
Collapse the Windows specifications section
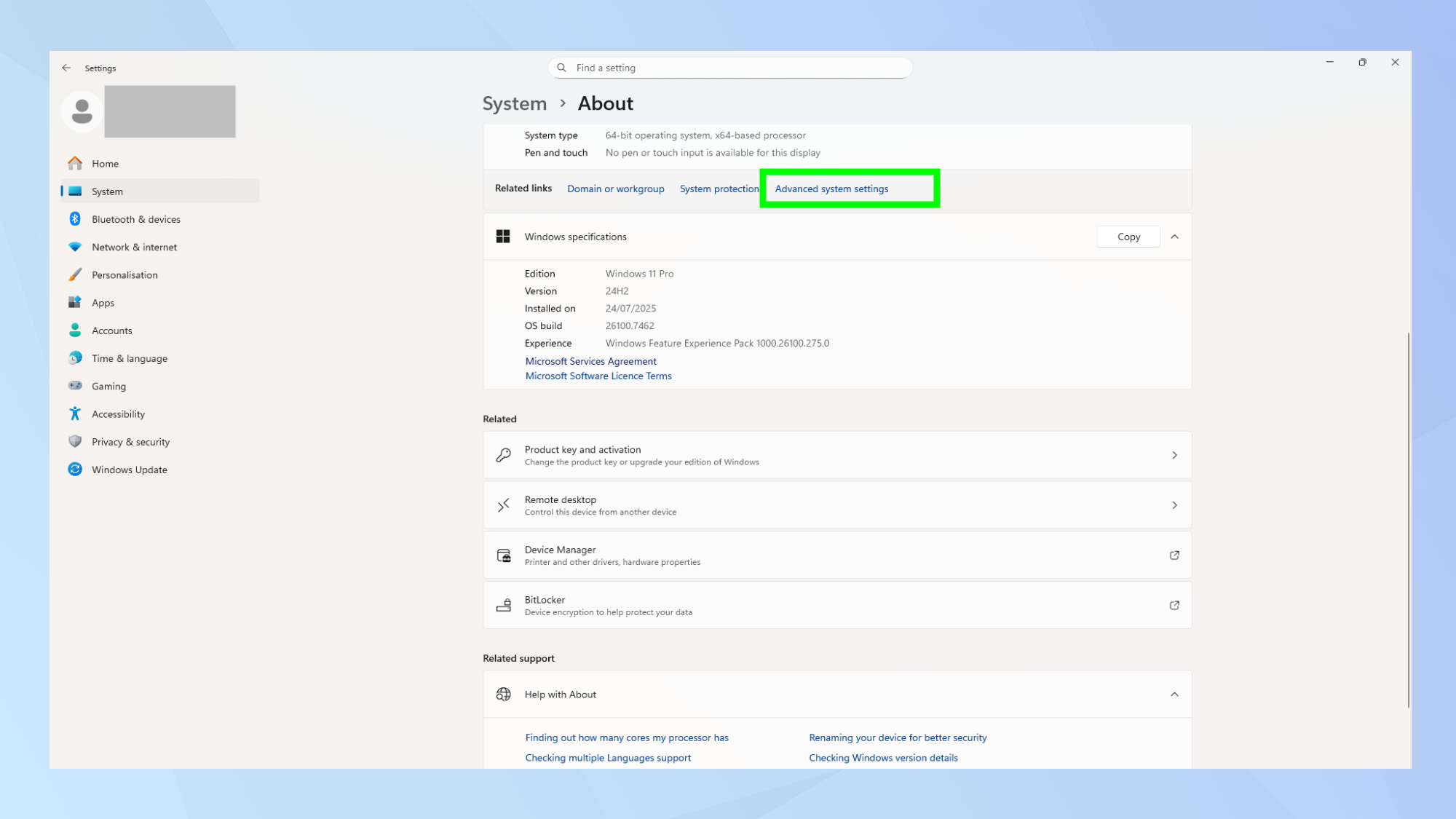[x=1174, y=237]
